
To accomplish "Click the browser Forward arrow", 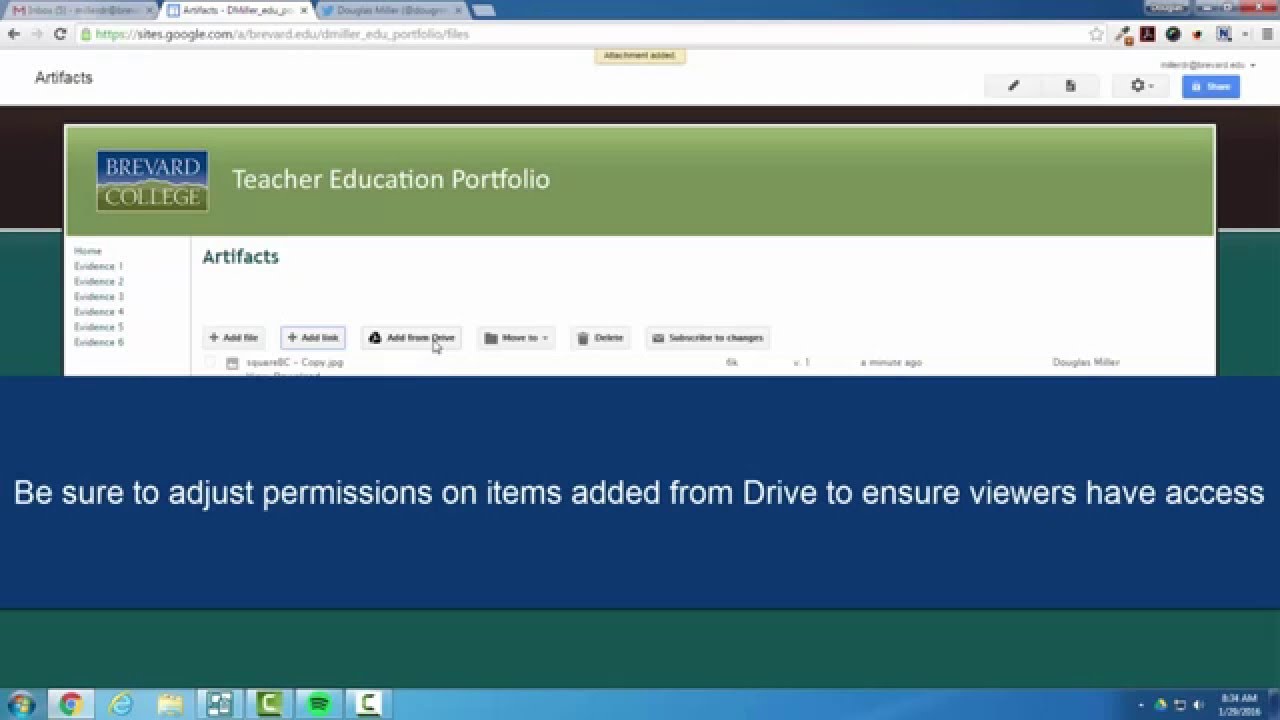I will click(x=37, y=33).
